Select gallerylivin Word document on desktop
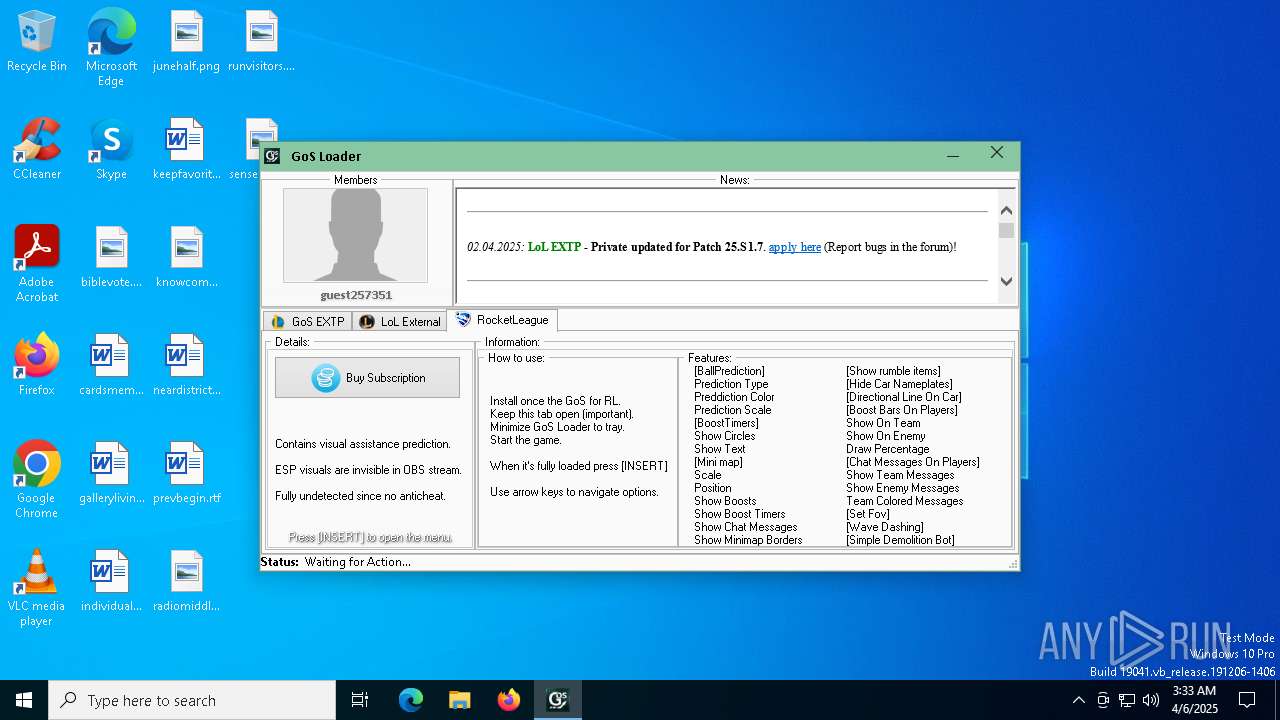This screenshot has height=720, width=1280. click(x=111, y=473)
